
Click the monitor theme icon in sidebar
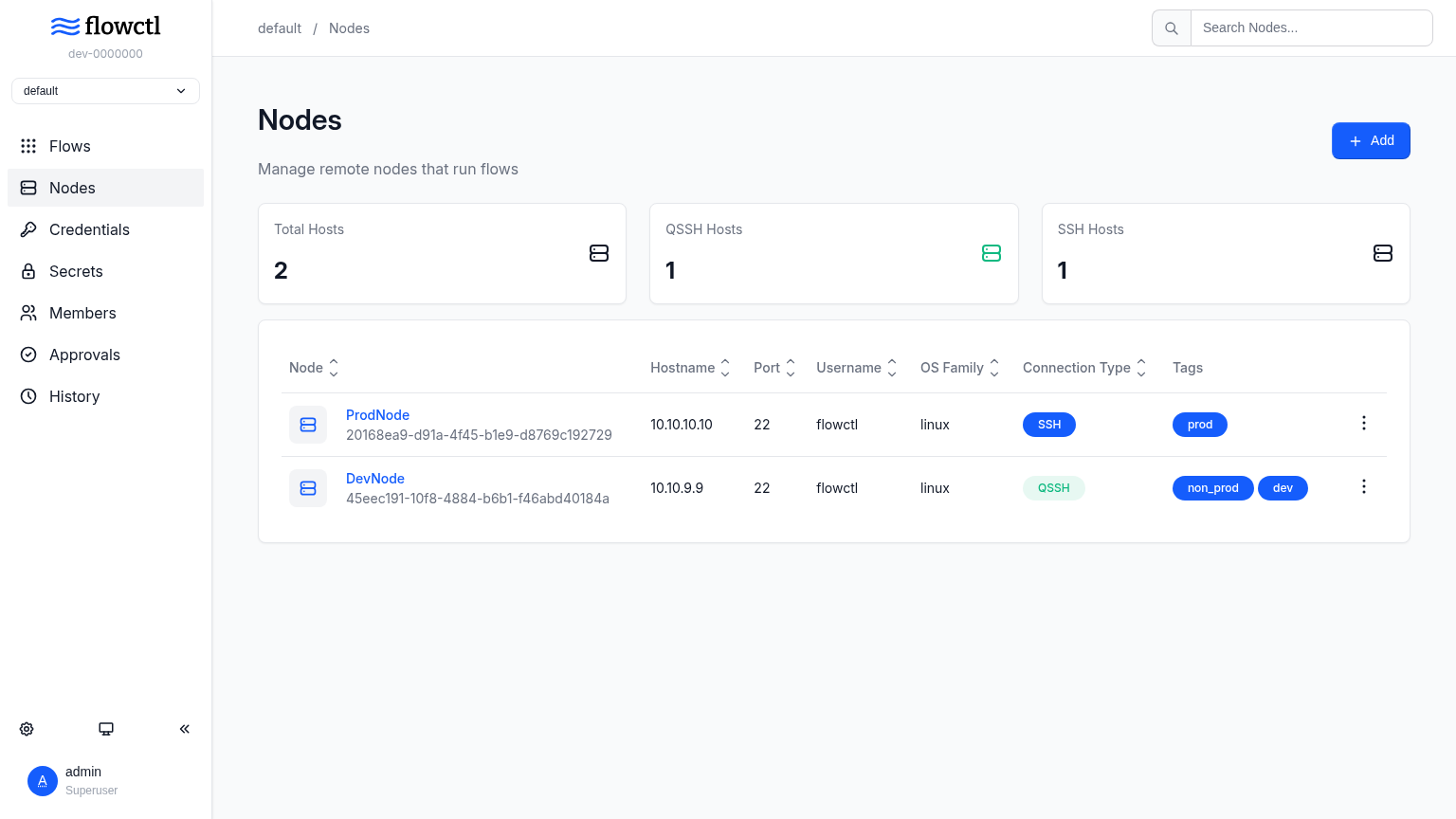[106, 729]
